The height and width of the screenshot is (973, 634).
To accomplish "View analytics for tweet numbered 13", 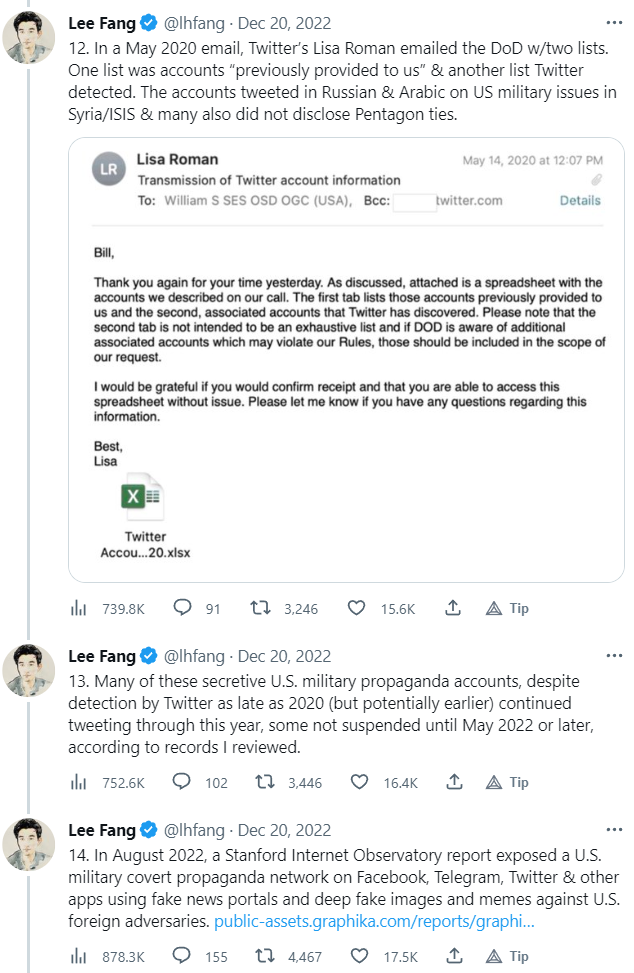I will 78,782.
